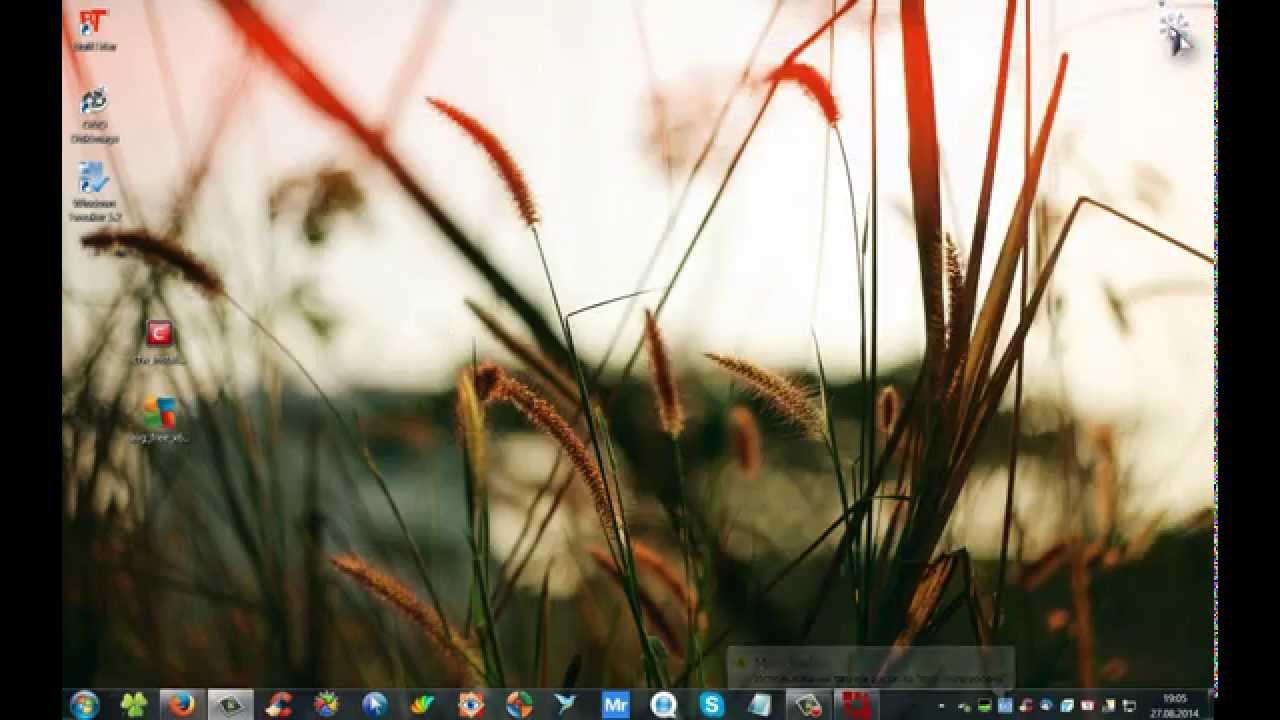
Task: Open the red C installer desktop file
Action: pos(159,341)
